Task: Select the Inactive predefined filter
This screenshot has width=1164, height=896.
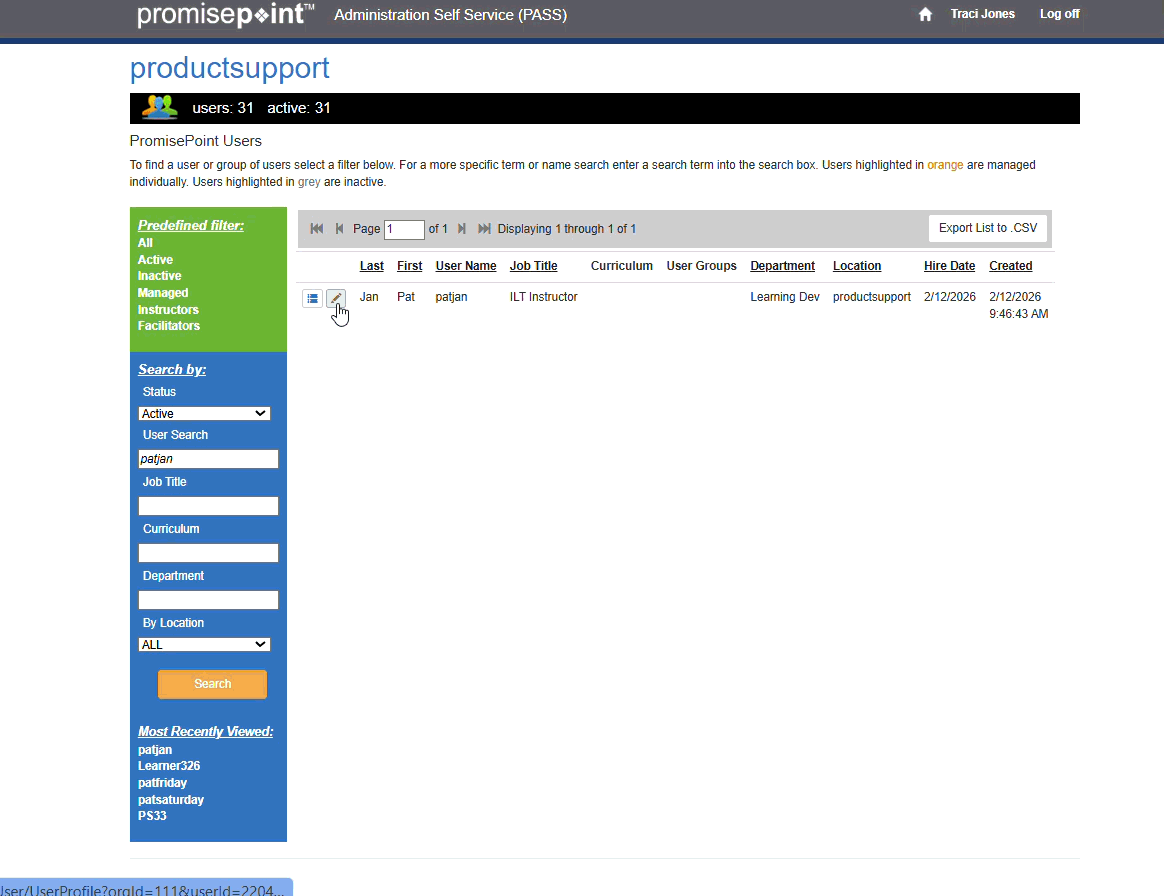Action: point(159,276)
